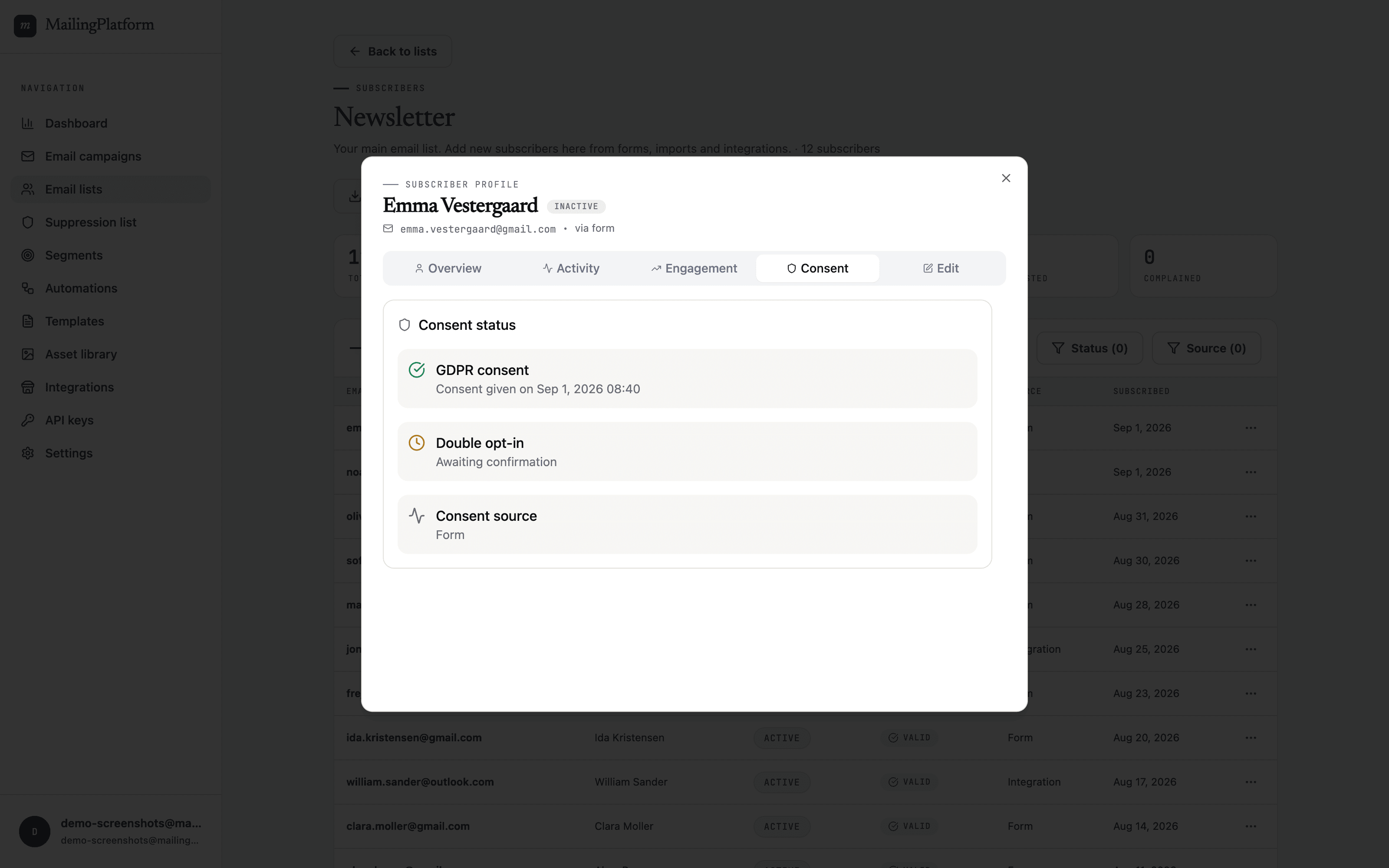Open row actions for Aug 31, 2026 subscriber
Image resolution: width=1389 pixels, height=868 pixels.
(1251, 516)
